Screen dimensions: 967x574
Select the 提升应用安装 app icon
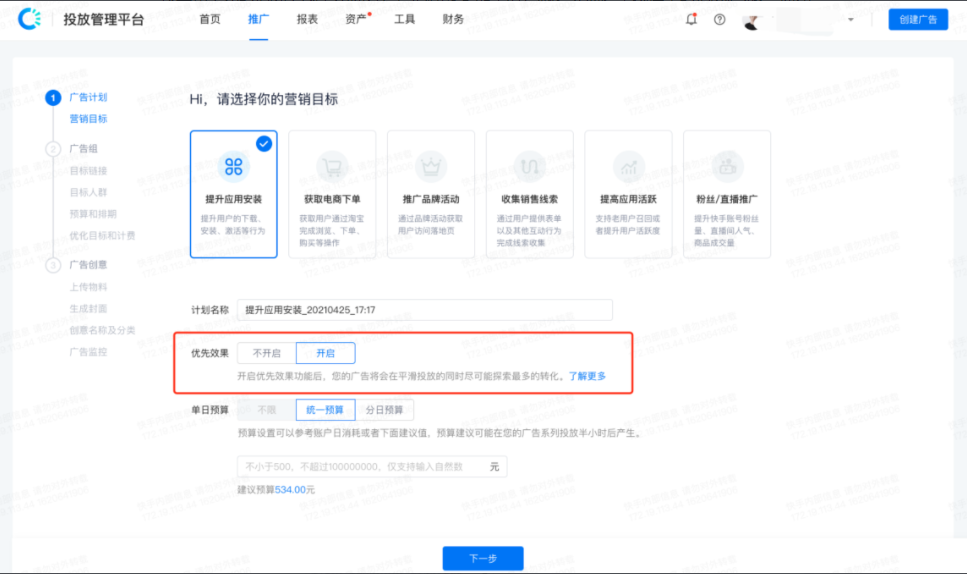pyautogui.click(x=234, y=166)
